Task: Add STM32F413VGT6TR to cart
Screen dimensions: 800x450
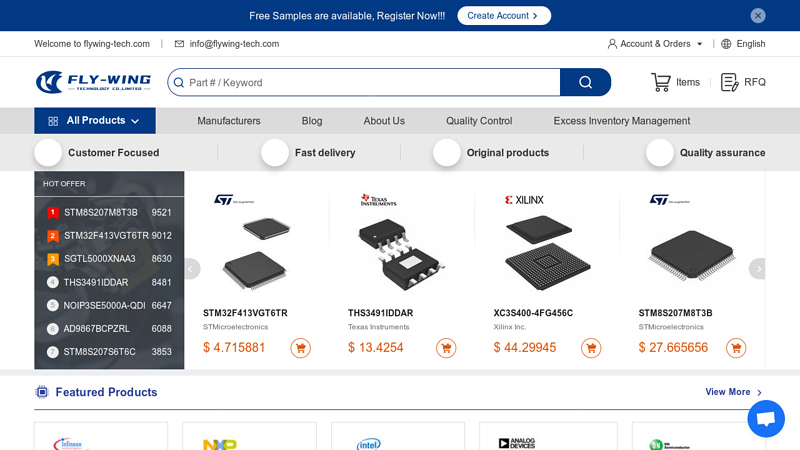Action: [301, 348]
